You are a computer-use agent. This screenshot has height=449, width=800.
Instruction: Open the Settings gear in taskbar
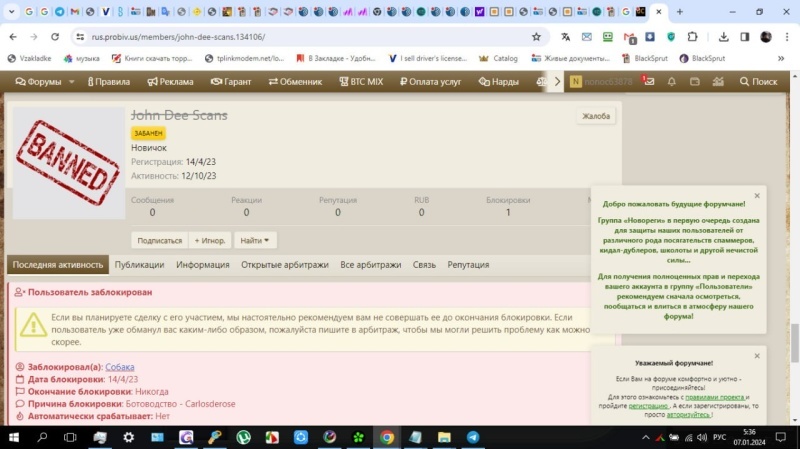coord(129,437)
